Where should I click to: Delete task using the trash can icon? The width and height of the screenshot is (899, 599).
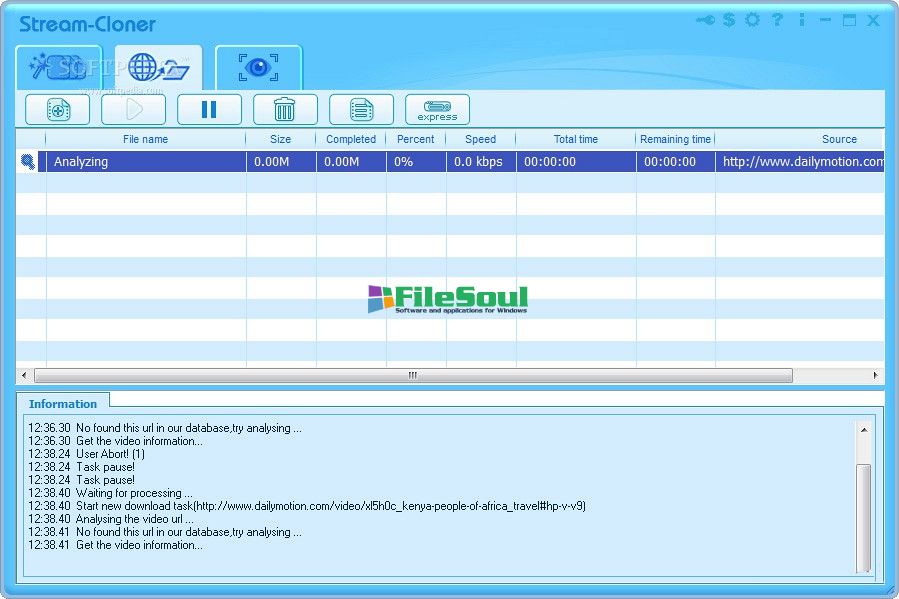point(285,109)
